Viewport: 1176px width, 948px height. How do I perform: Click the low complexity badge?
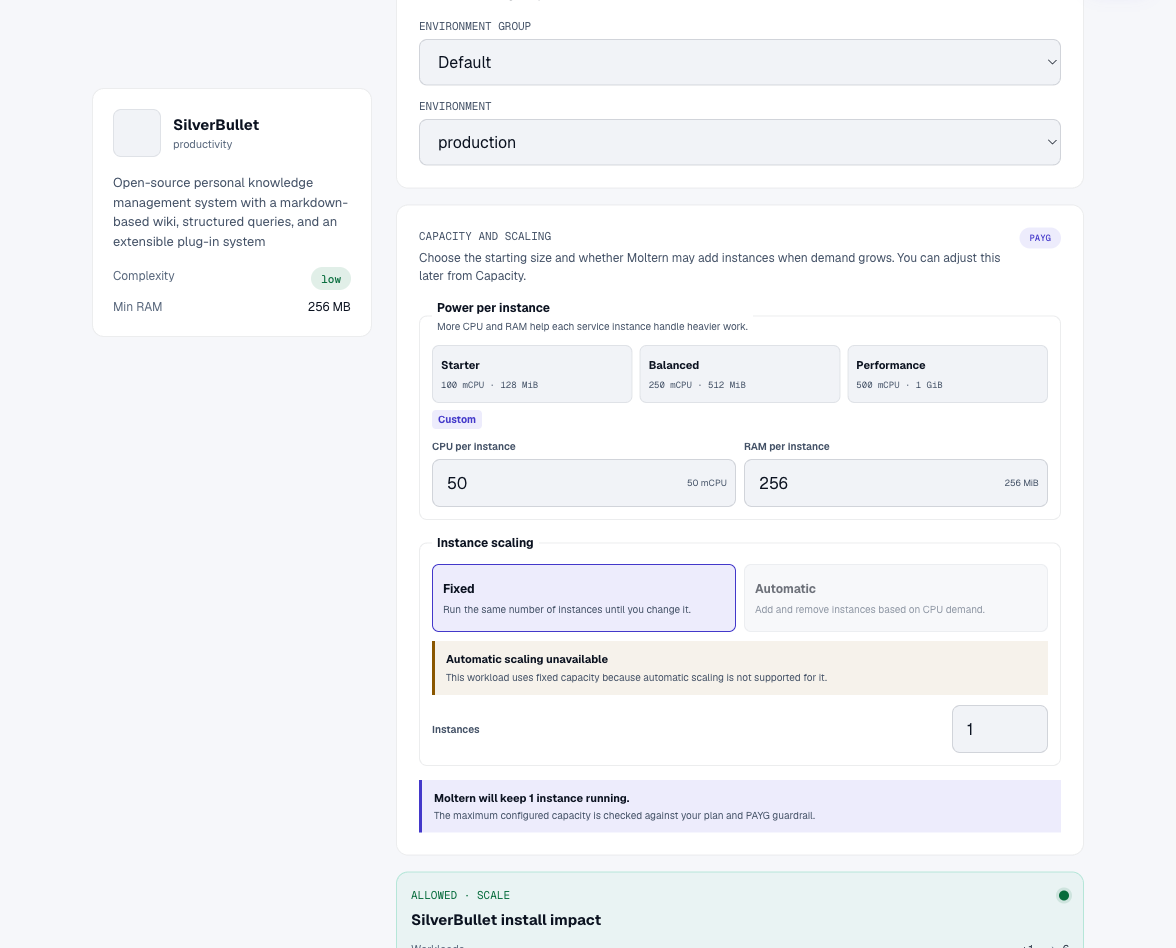(331, 279)
